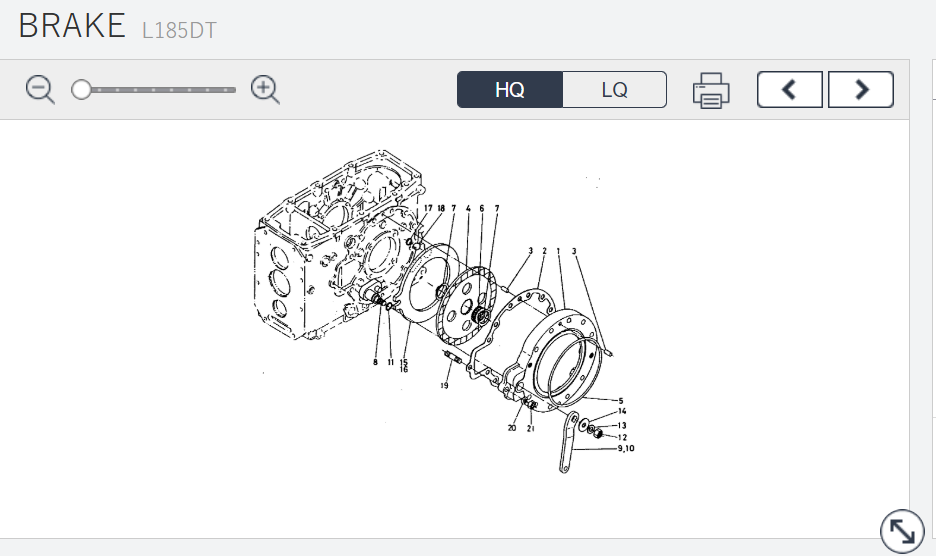
Task: Go to the previous diagram page
Action: 789,90
